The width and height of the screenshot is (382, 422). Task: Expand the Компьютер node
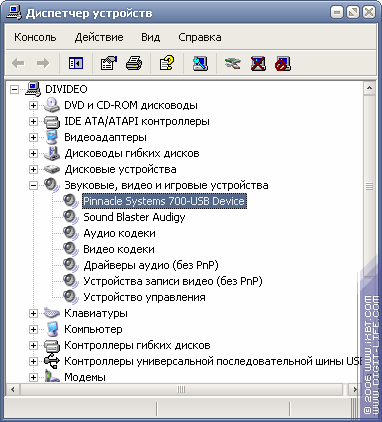pyautogui.click(x=33, y=329)
